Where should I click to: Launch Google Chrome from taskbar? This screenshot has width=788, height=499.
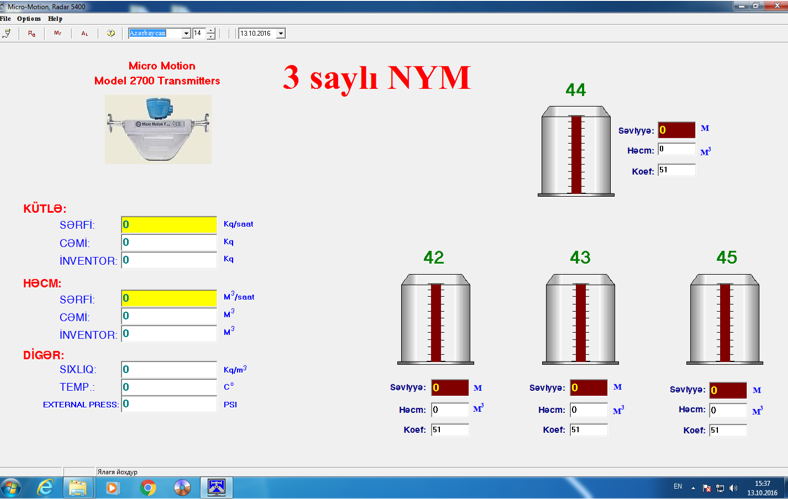click(147, 488)
